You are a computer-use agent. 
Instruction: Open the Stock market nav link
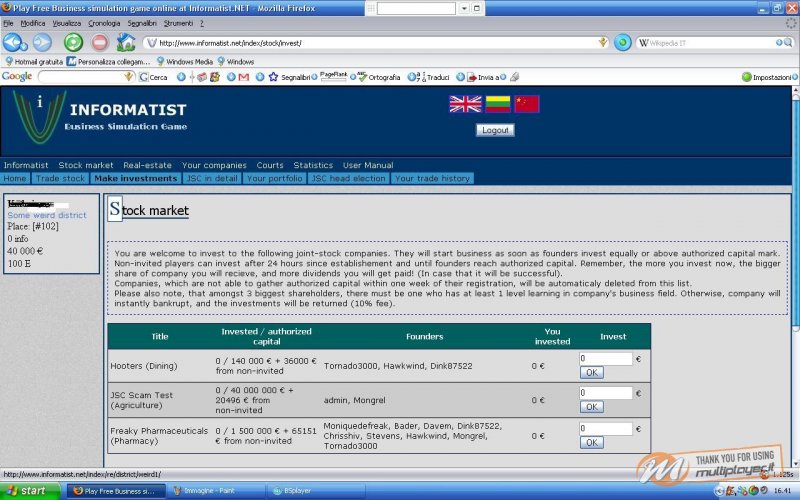click(x=86, y=165)
